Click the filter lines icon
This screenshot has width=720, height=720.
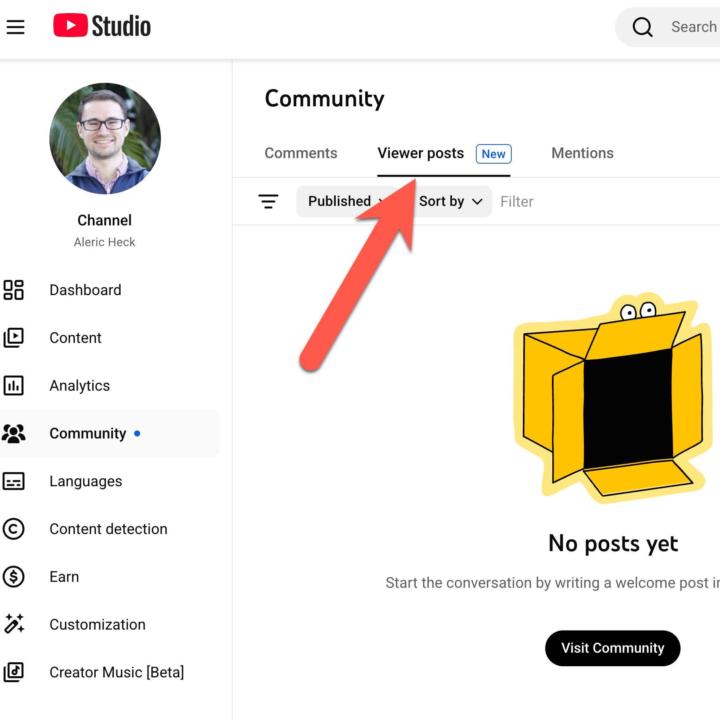click(268, 202)
